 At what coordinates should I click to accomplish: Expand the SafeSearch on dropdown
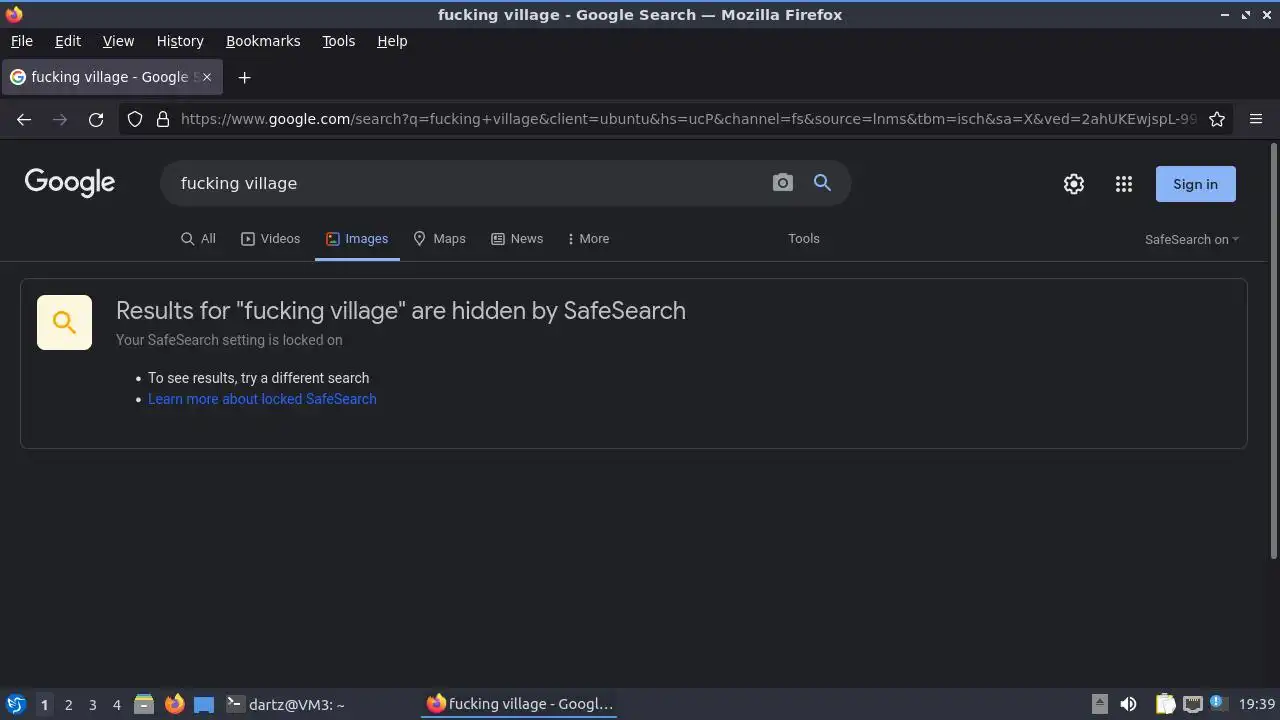tap(1192, 239)
